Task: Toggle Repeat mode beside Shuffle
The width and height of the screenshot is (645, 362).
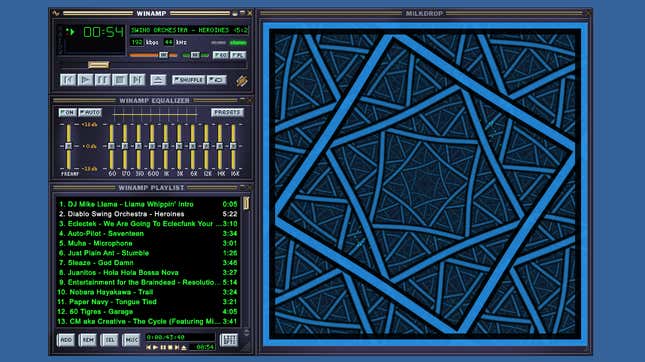Action: tap(216, 79)
